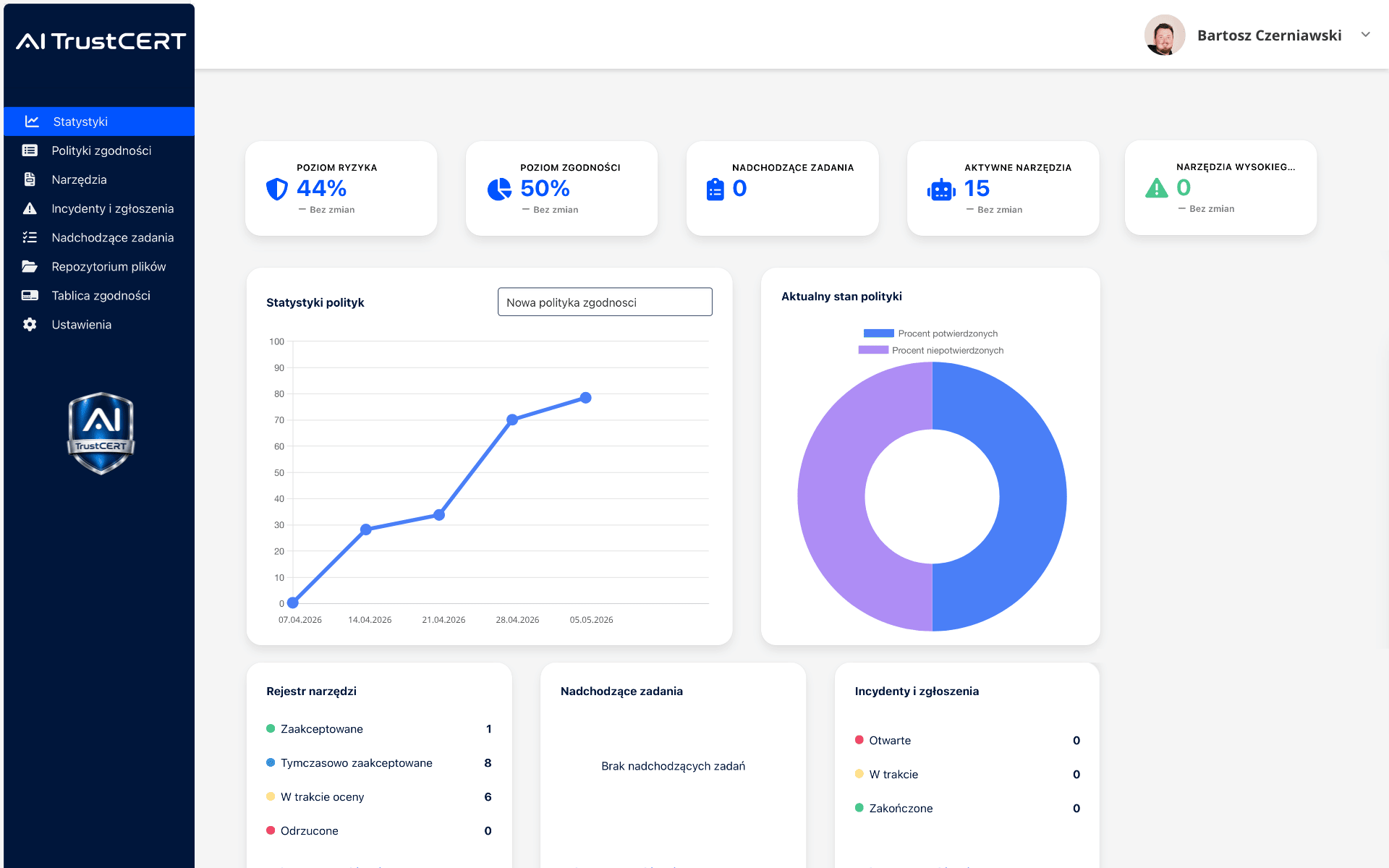Image resolution: width=1389 pixels, height=868 pixels.
Task: Click the Statystyki chart icon in sidebar
Action: (x=32, y=122)
